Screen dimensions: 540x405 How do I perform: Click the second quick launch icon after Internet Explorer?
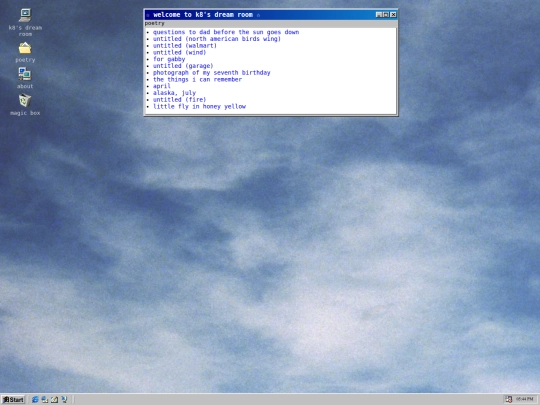45,399
